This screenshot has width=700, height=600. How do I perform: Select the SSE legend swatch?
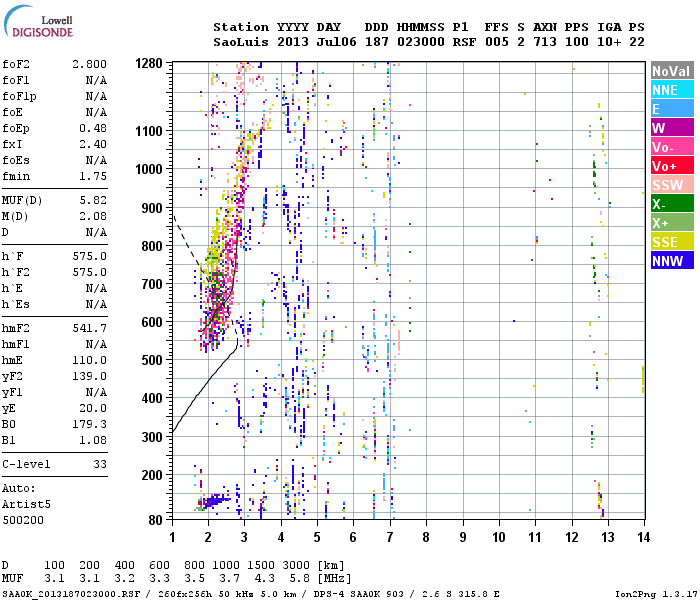point(672,242)
